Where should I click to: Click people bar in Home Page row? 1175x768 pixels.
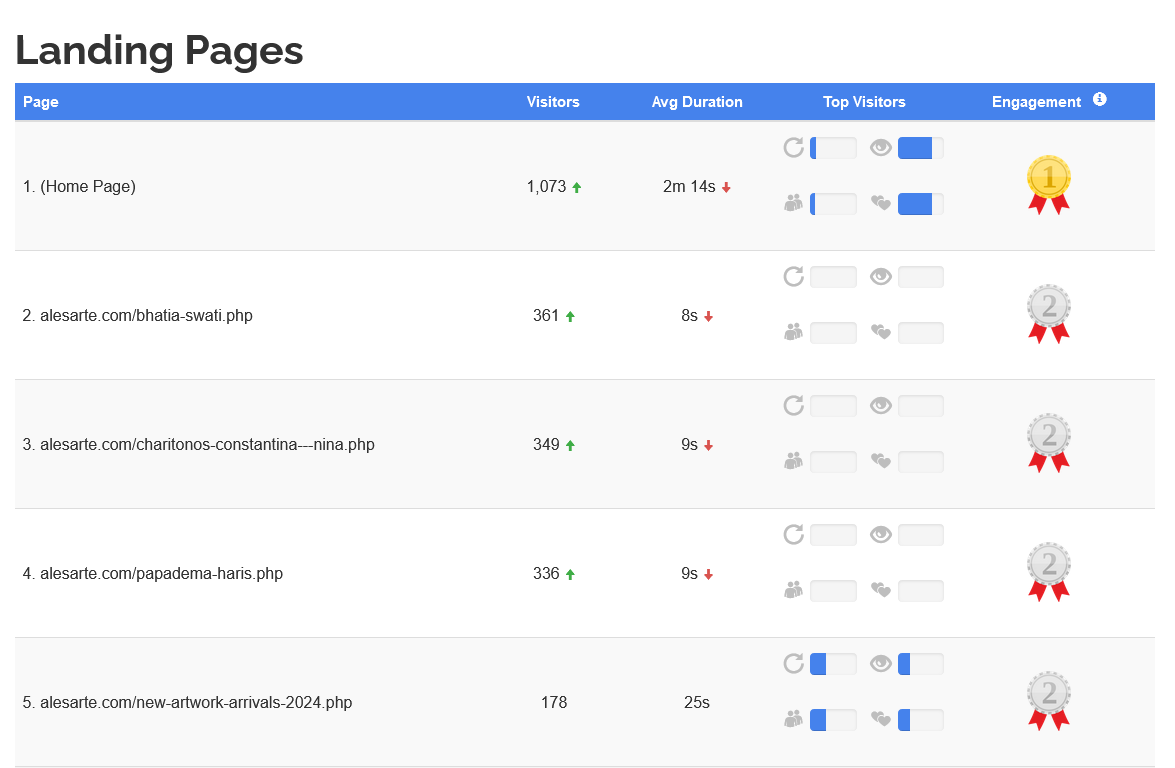(x=833, y=203)
